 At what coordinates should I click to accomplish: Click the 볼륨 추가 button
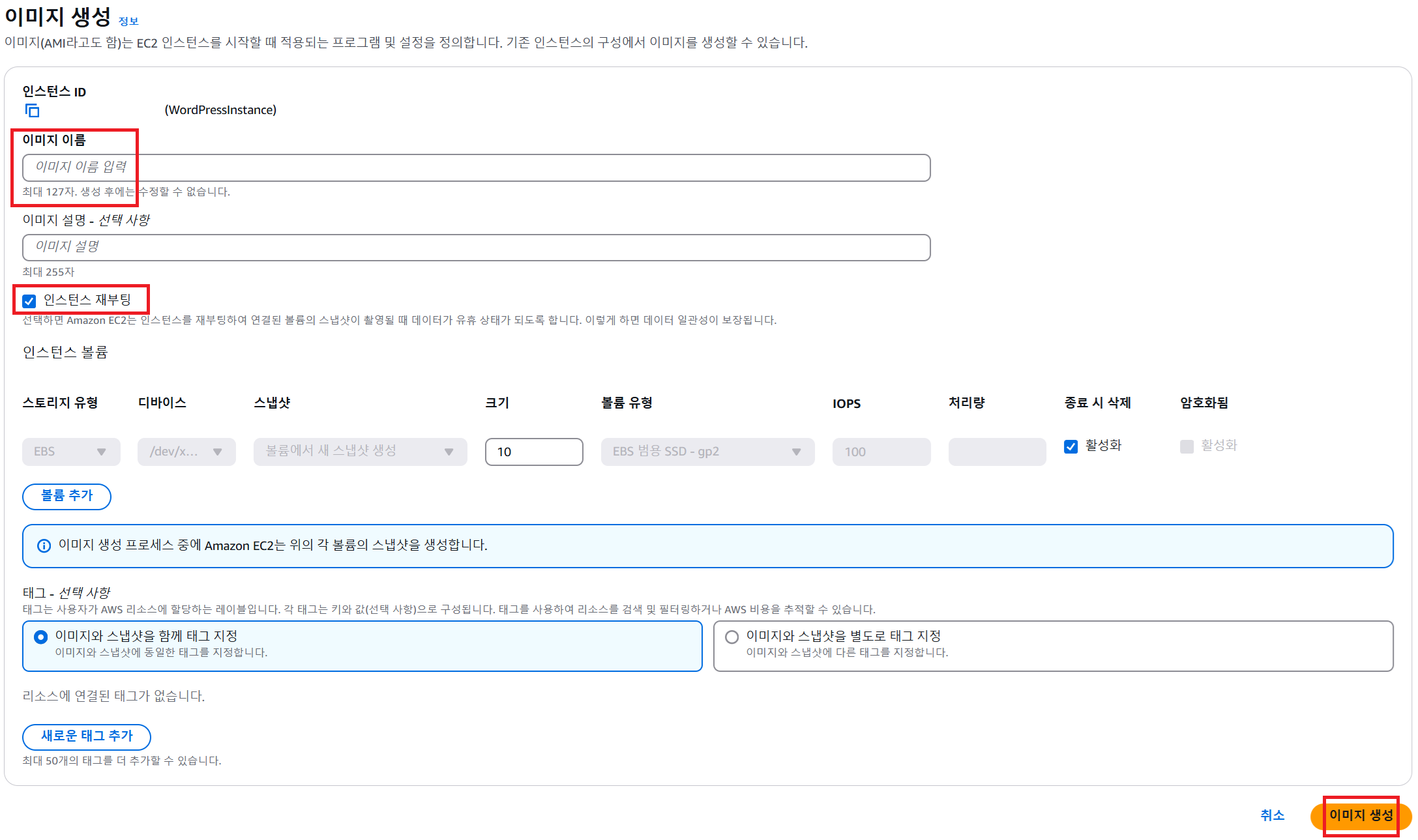(66, 496)
